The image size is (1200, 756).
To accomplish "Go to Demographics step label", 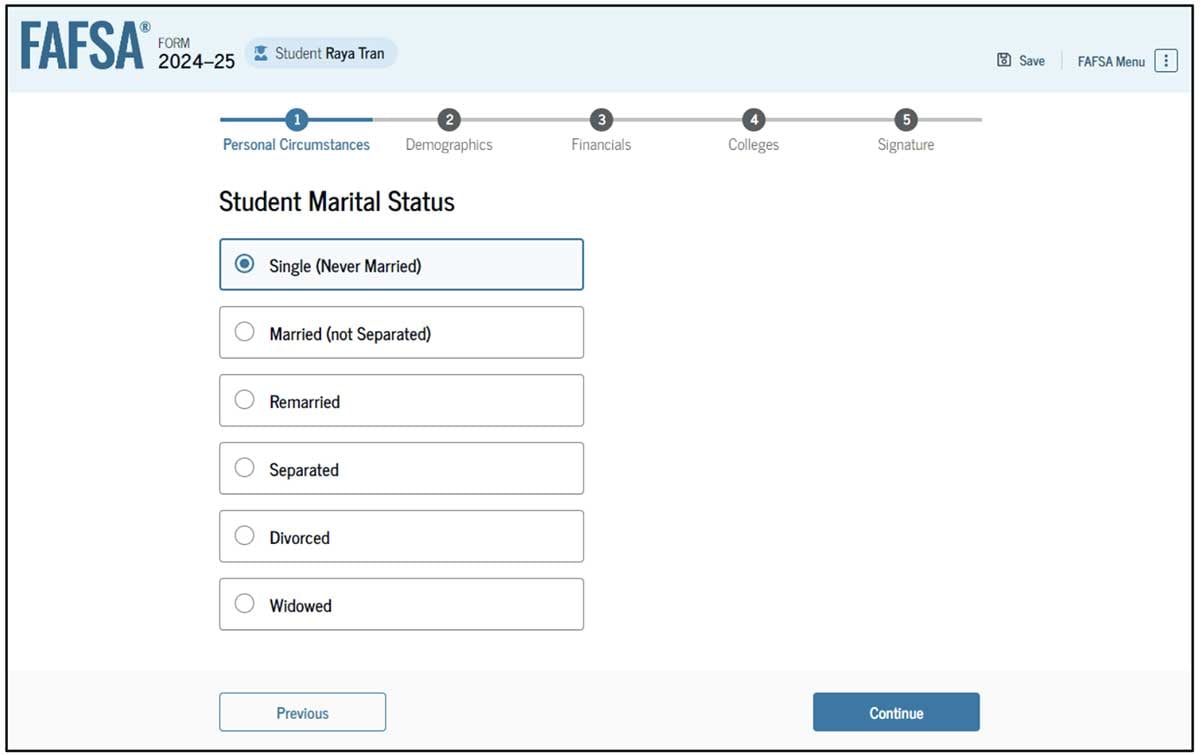I will 449,145.
